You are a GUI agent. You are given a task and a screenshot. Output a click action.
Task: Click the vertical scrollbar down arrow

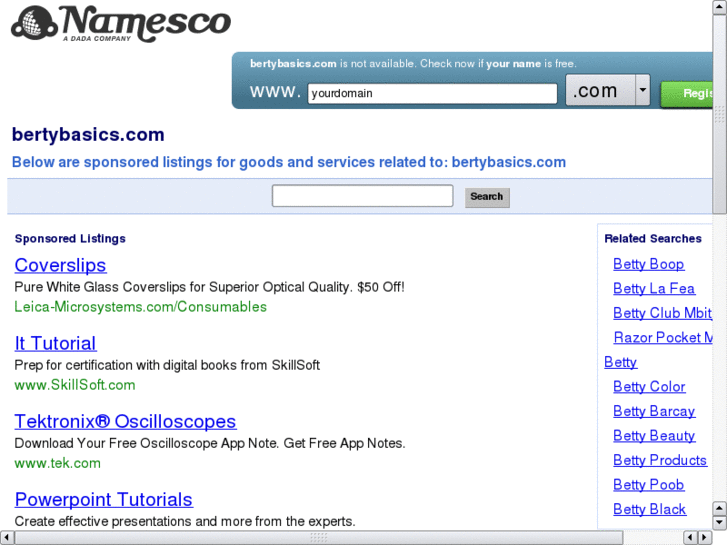(x=720, y=523)
